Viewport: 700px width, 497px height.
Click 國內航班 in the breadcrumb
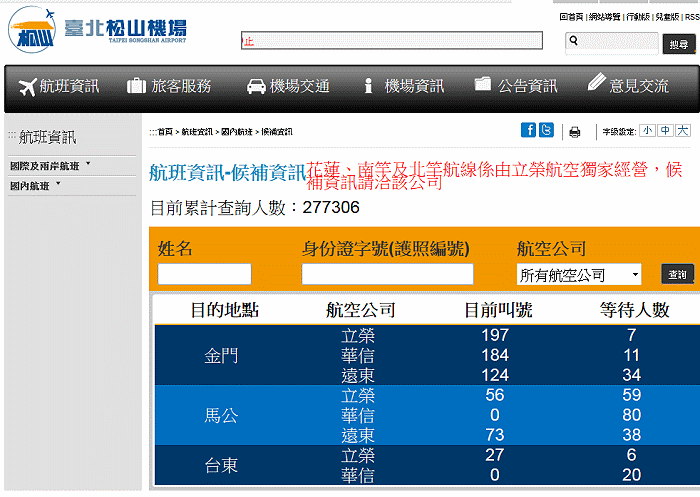click(237, 132)
